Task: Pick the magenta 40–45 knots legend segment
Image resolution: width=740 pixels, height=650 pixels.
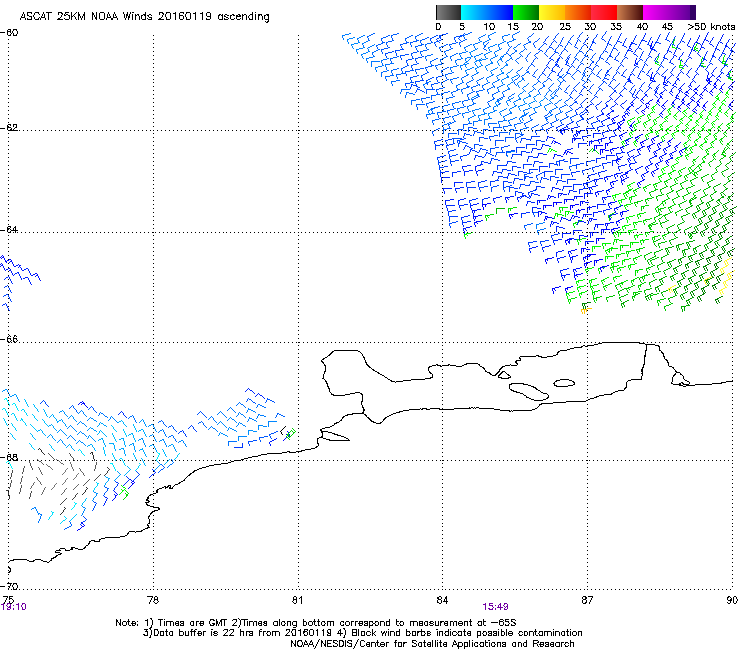Action: pyautogui.click(x=656, y=12)
